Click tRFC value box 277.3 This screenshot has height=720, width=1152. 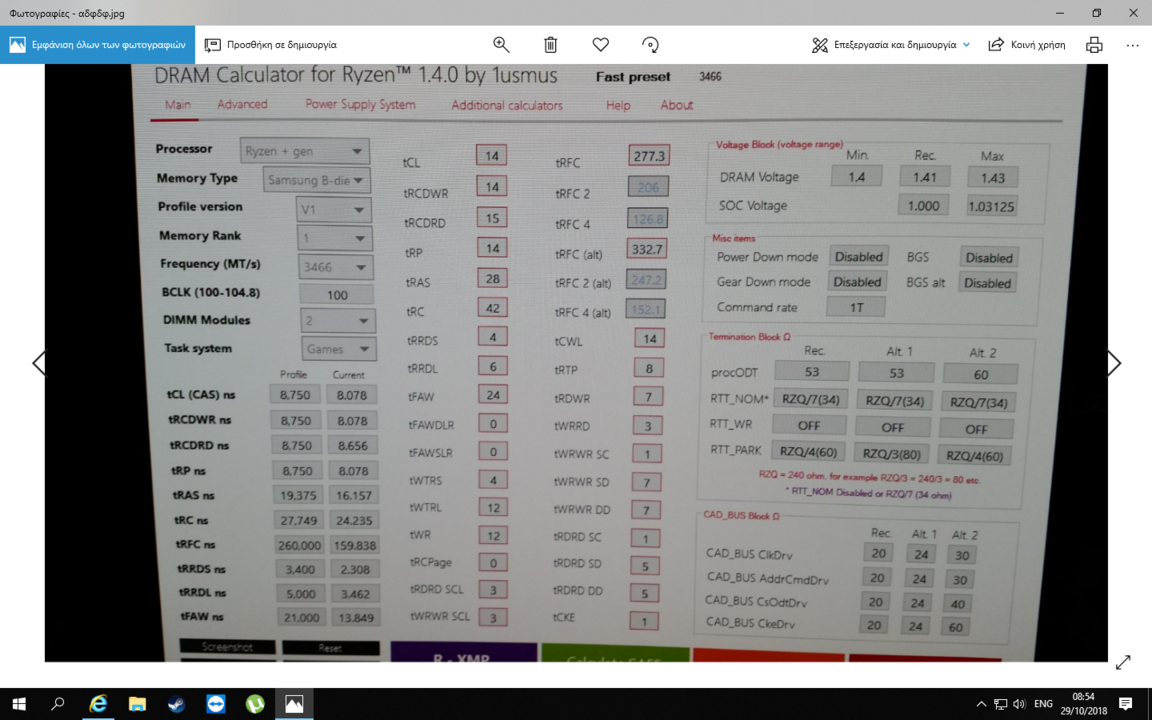(649, 156)
